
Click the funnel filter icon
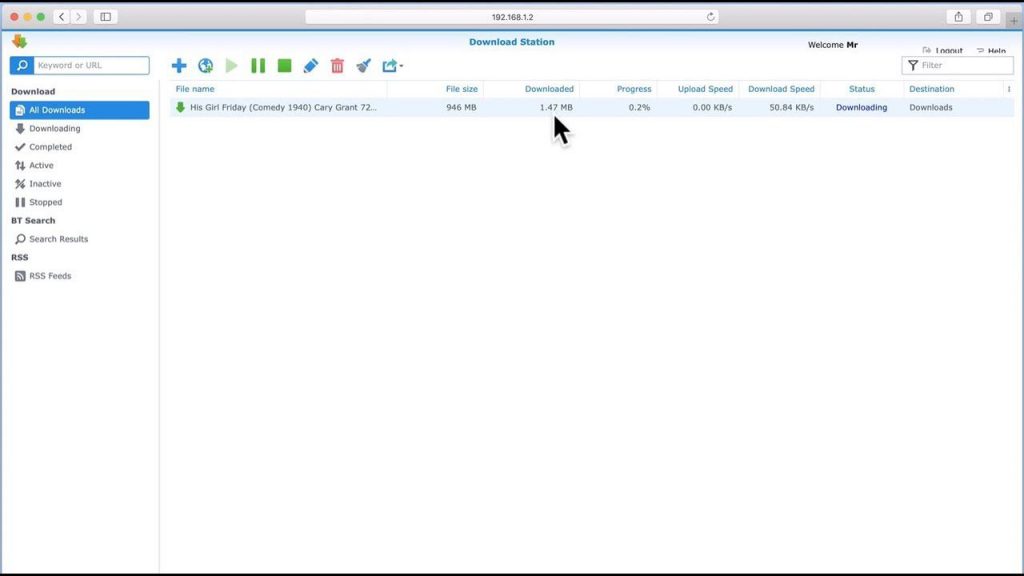(x=913, y=65)
